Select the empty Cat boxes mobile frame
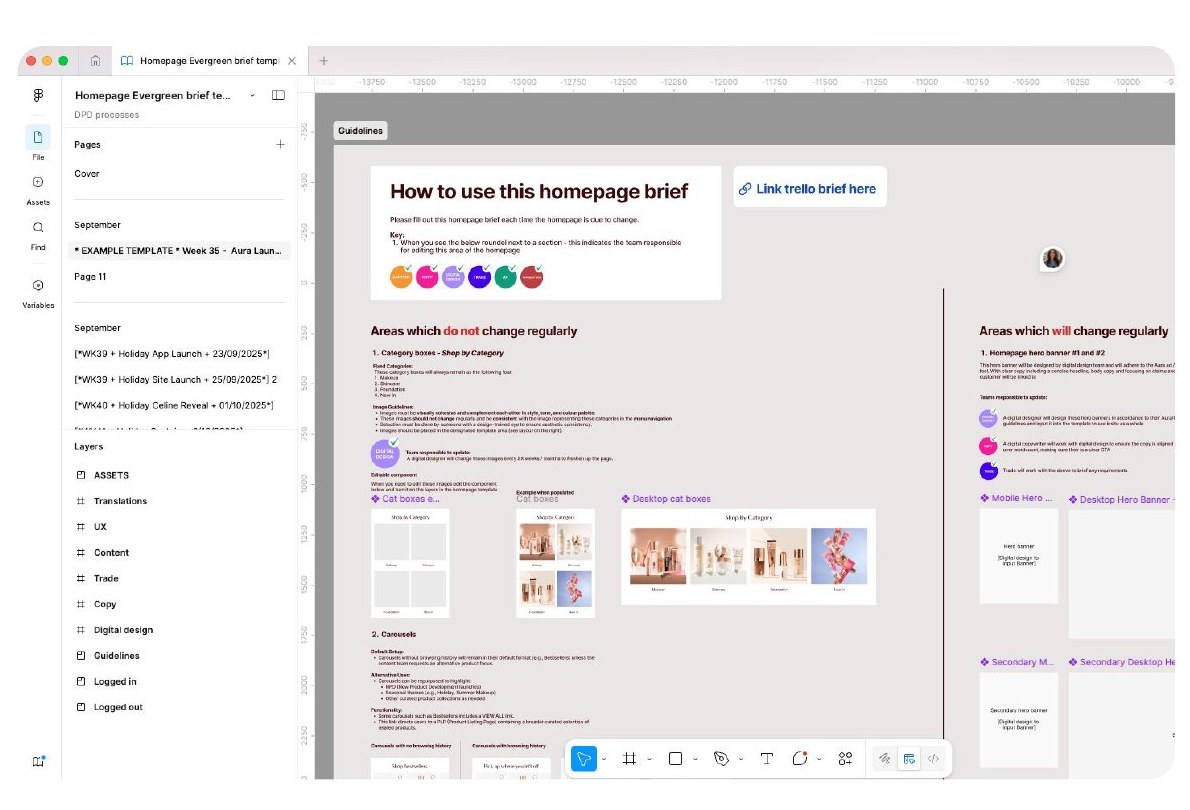 pos(410,563)
